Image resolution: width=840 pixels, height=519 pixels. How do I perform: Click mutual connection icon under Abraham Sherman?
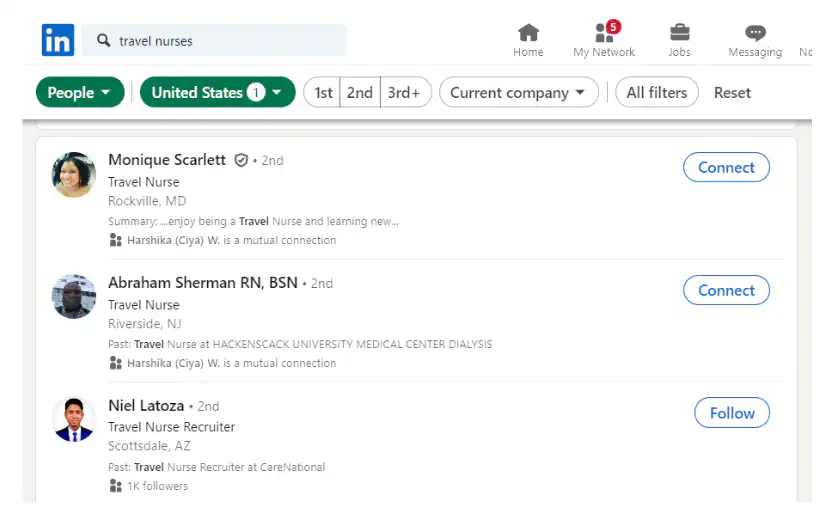point(115,363)
